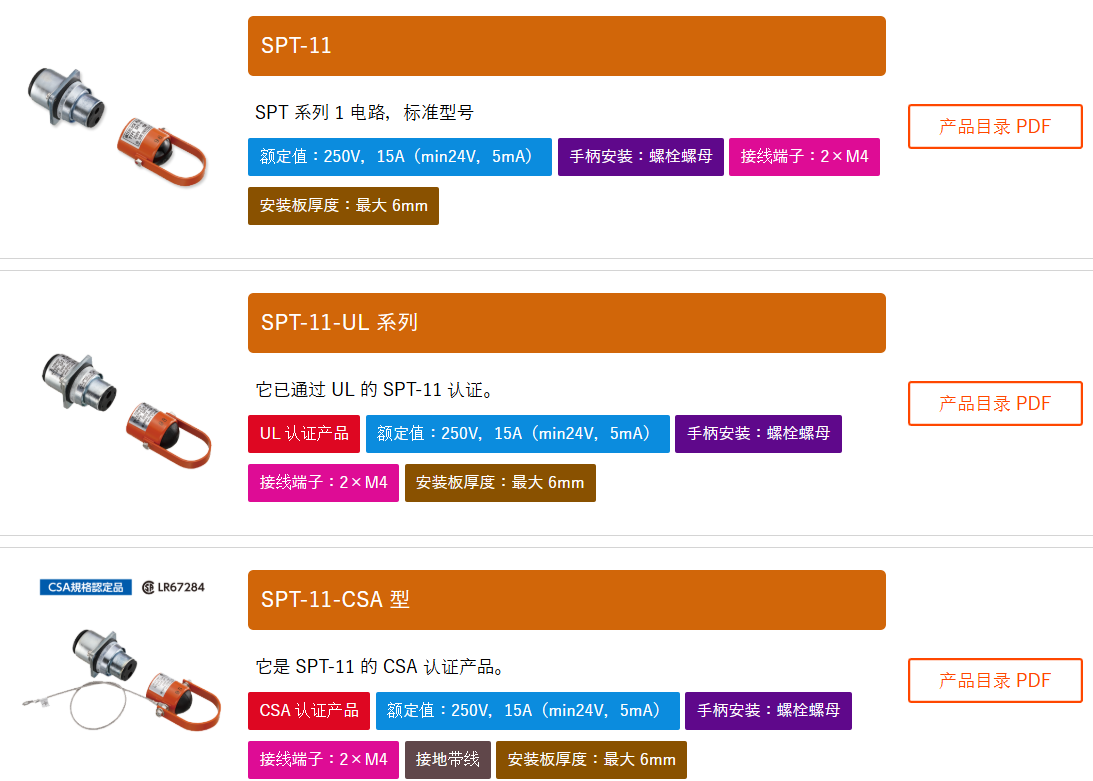Viewport: 1093px width, 781px height.
Task: Click the red UL 认证产品 tag
Action: 304,434
